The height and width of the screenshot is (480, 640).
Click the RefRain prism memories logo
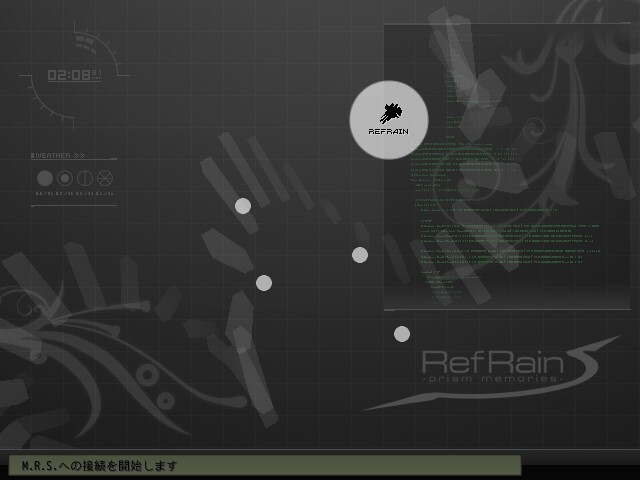(x=492, y=372)
